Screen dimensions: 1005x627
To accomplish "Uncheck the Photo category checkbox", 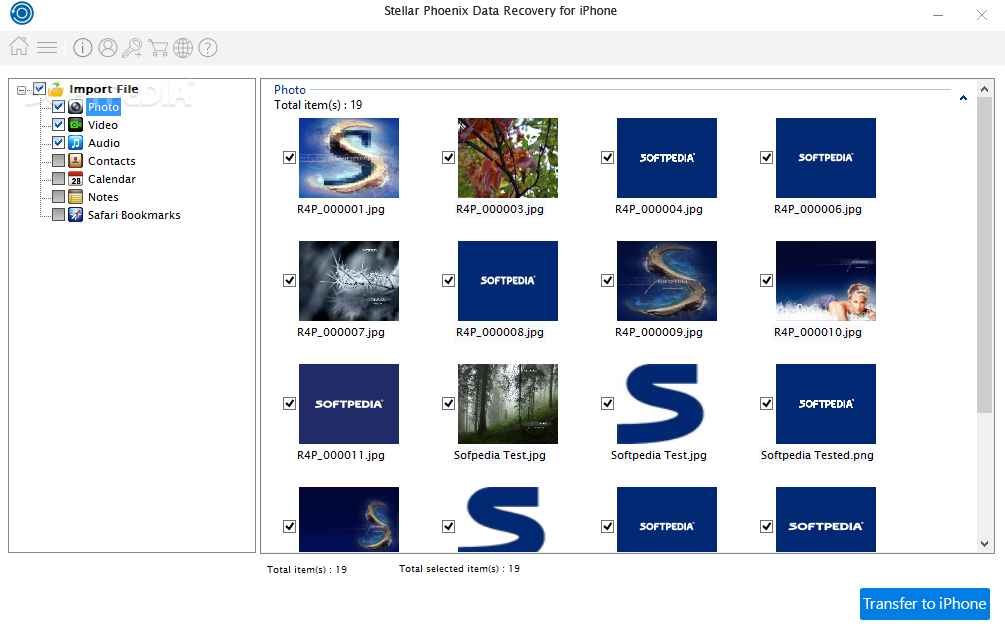I will pyautogui.click(x=58, y=106).
